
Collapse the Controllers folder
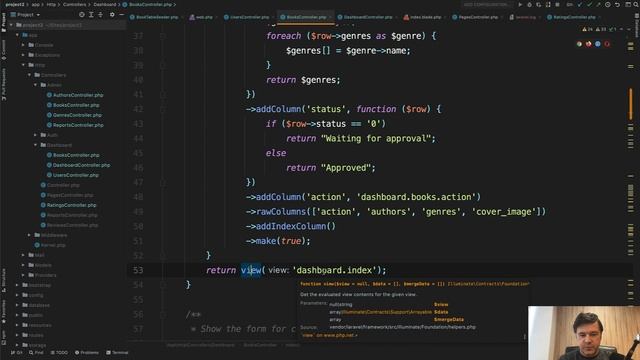pos(29,75)
